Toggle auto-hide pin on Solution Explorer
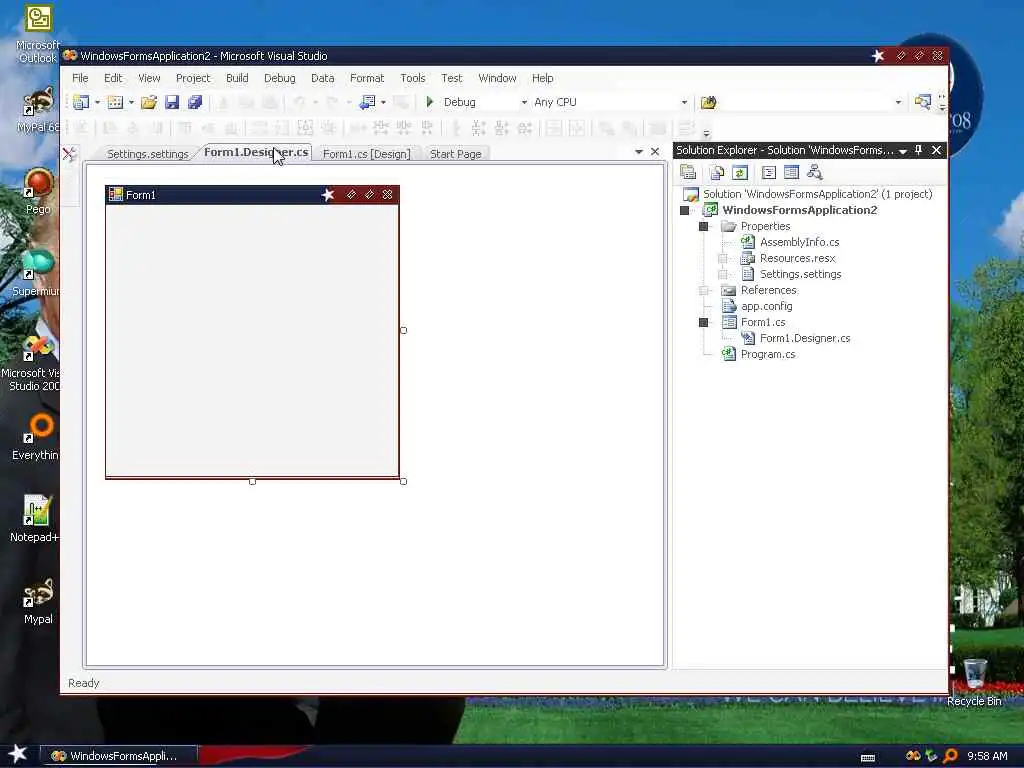Screen dimensions: 1024x768 tap(918, 150)
